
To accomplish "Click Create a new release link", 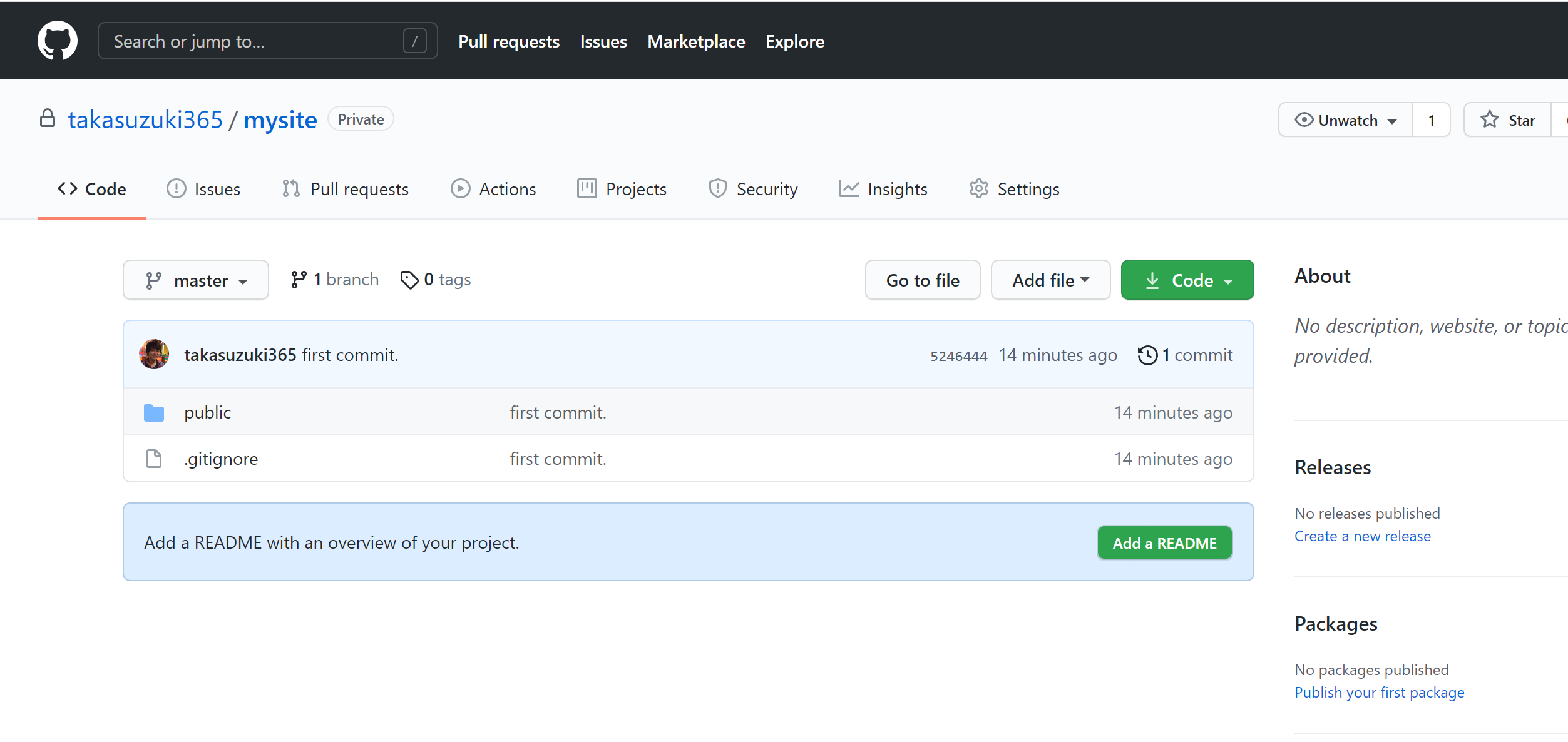I will tap(1363, 536).
